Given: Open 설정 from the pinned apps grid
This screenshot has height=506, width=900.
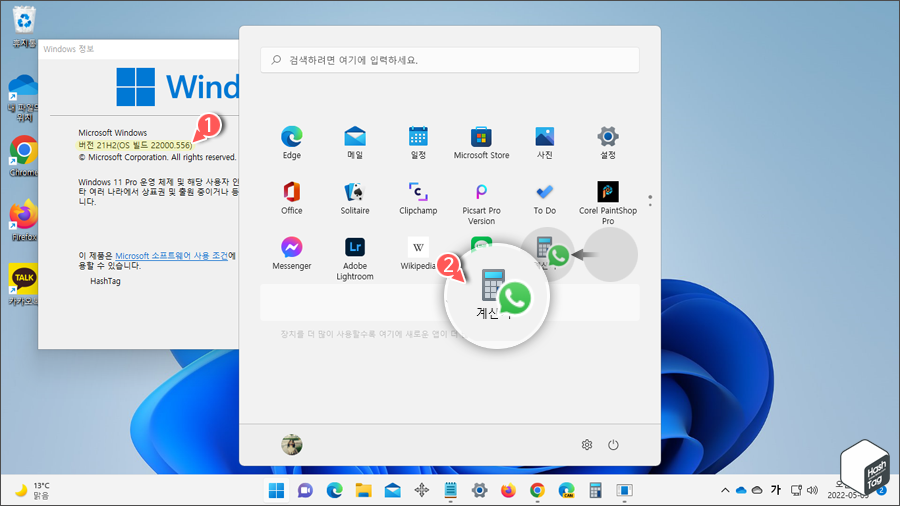Looking at the screenshot, I should 608,142.
